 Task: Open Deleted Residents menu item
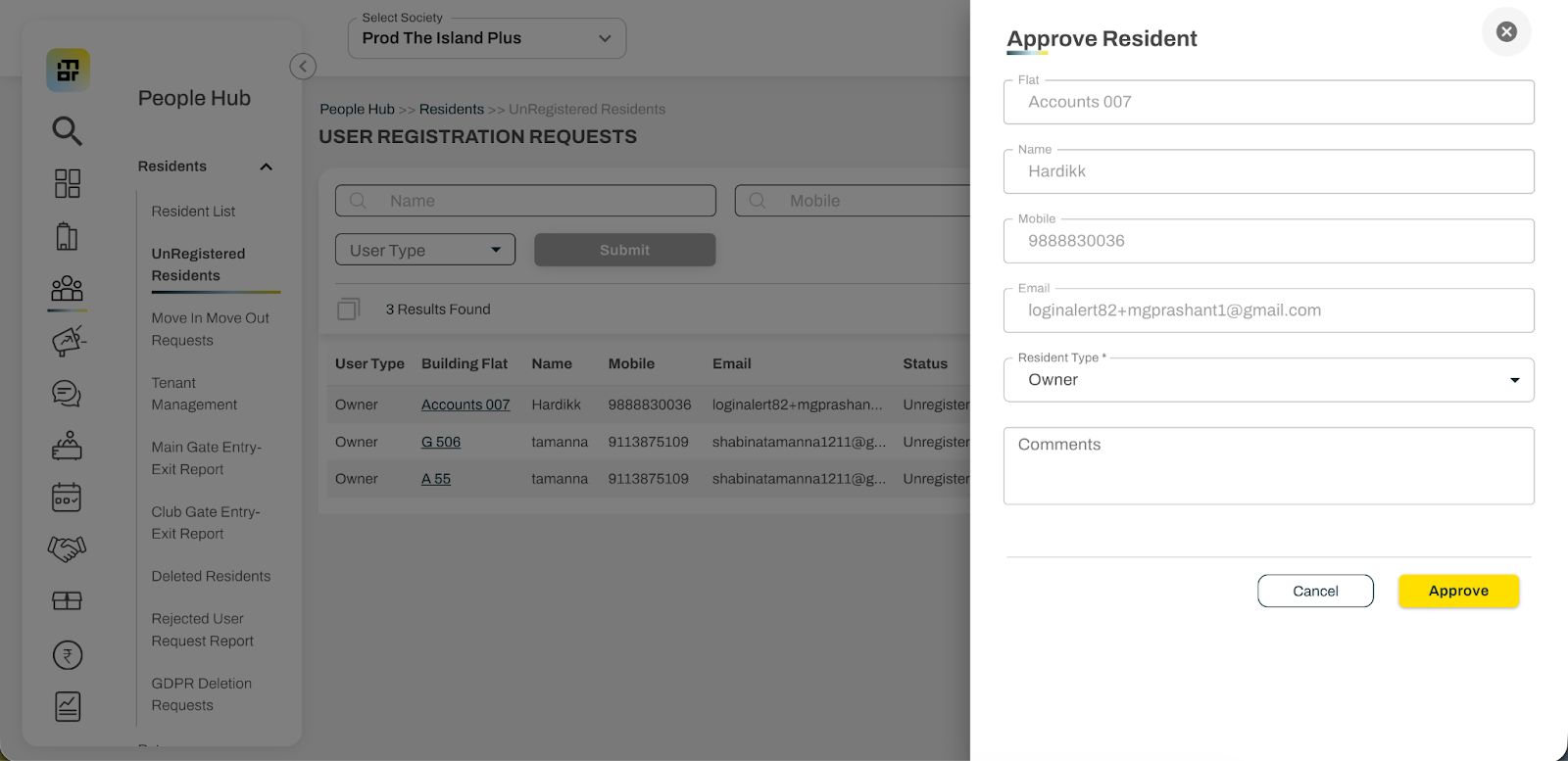click(211, 577)
